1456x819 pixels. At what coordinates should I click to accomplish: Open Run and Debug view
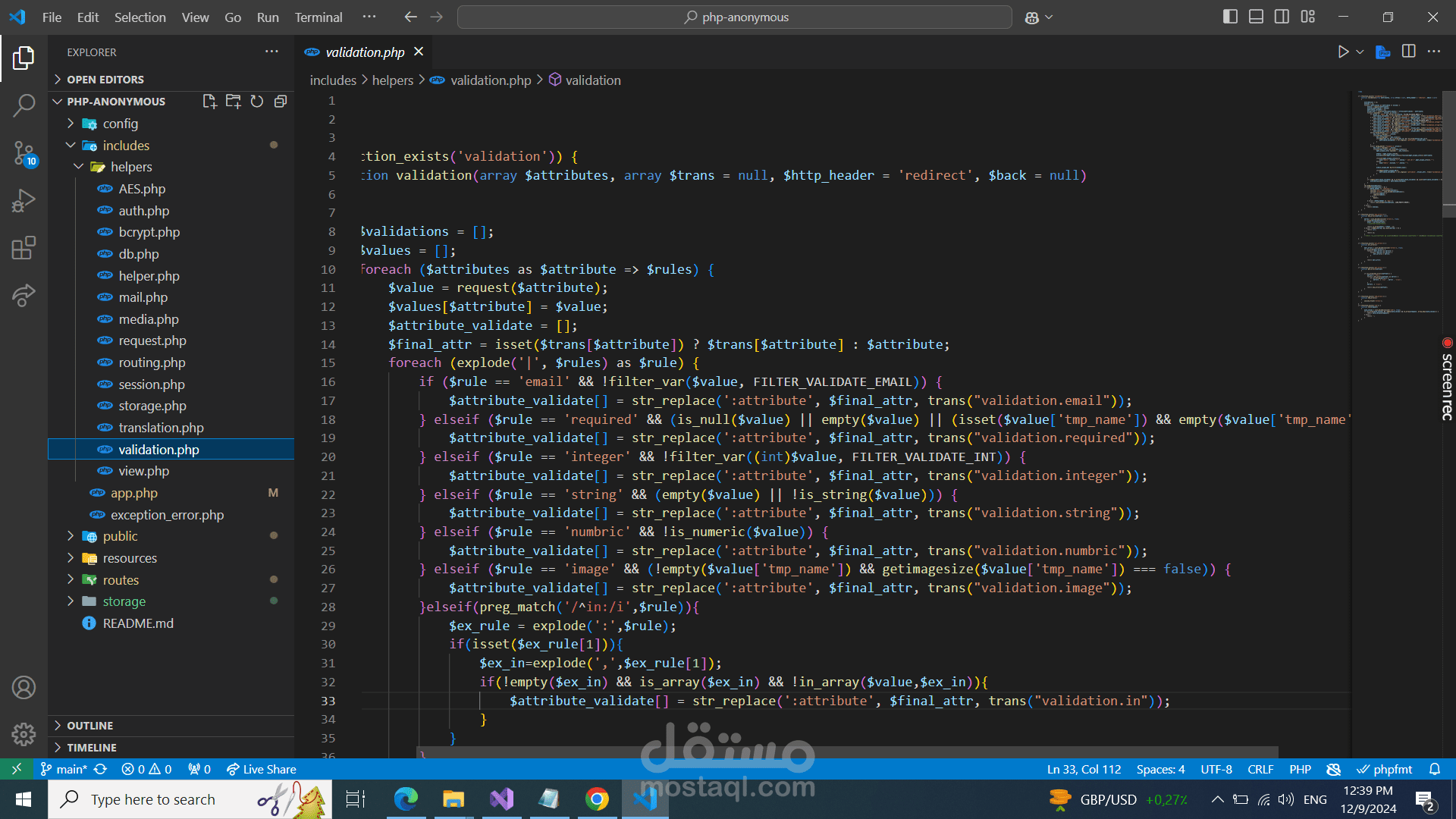pyautogui.click(x=24, y=201)
